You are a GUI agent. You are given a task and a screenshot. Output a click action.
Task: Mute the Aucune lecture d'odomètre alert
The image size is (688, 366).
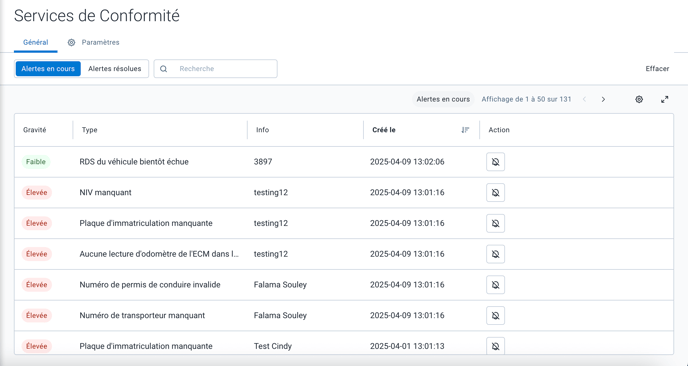495,254
